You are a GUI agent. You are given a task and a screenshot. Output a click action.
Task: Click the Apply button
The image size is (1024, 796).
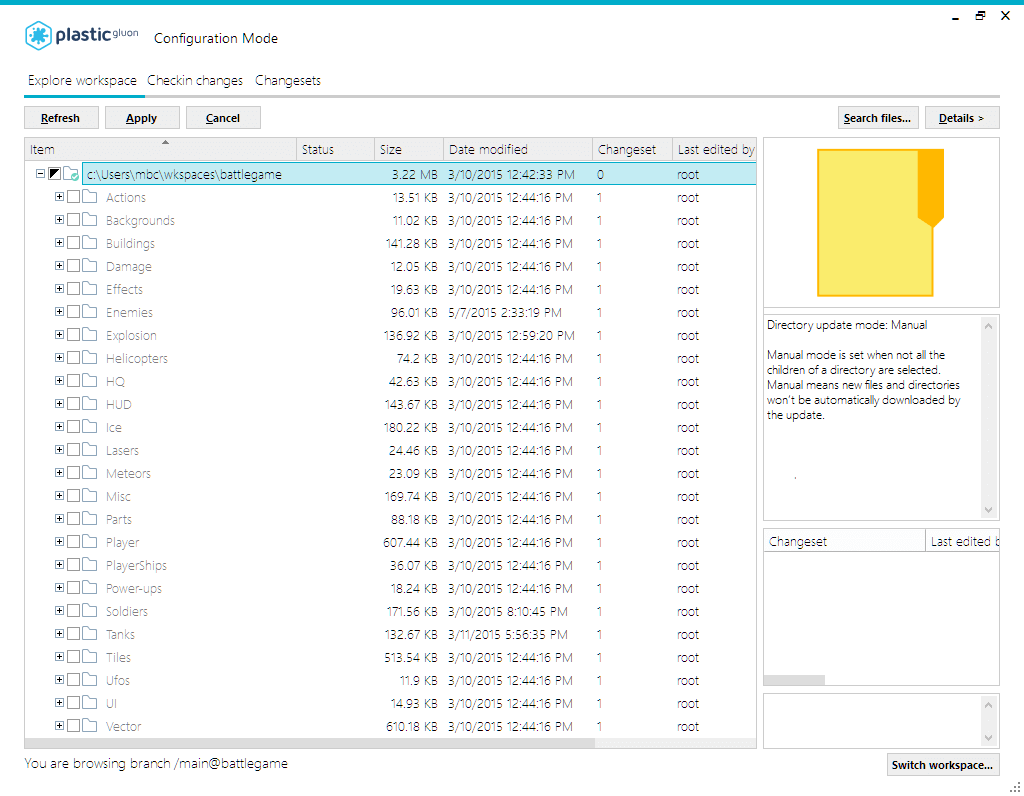pyautogui.click(x=142, y=118)
